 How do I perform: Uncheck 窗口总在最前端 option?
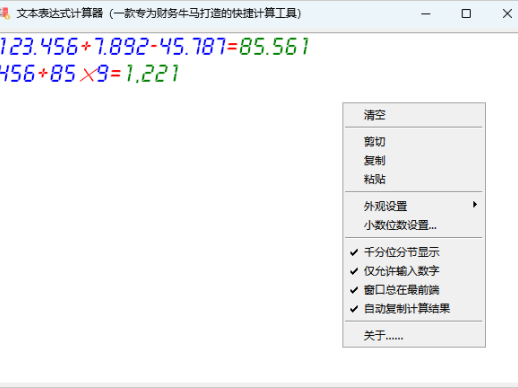(x=414, y=290)
